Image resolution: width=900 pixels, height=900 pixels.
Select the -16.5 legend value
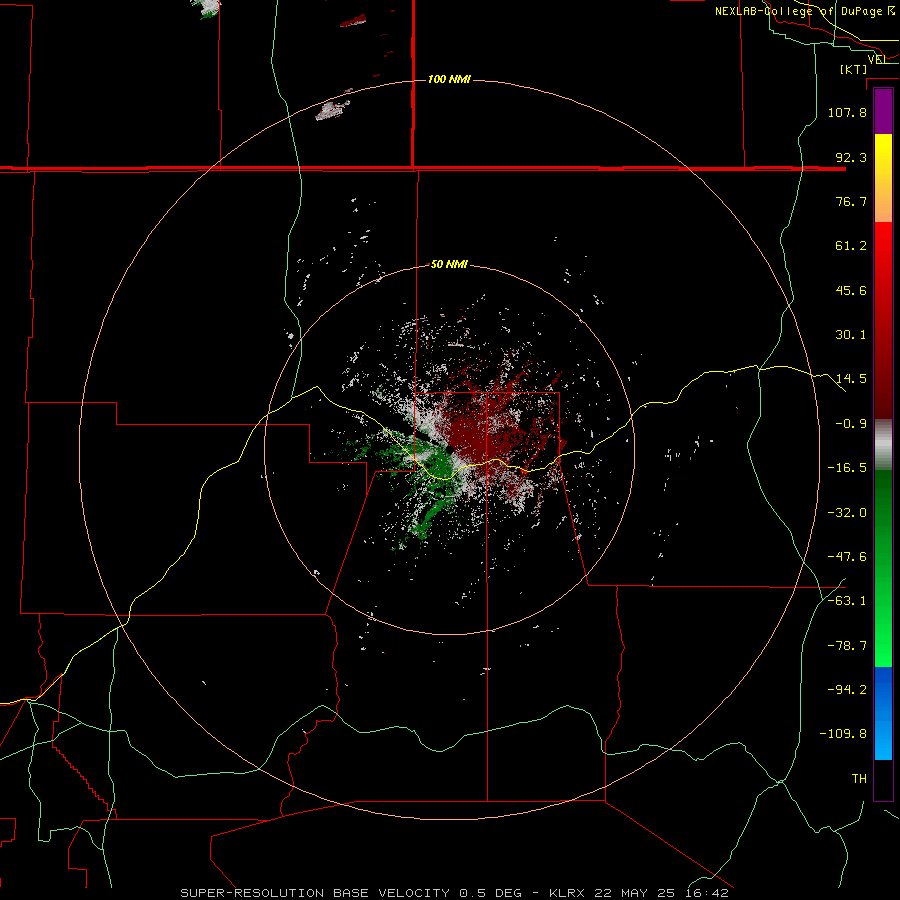pyautogui.click(x=847, y=468)
